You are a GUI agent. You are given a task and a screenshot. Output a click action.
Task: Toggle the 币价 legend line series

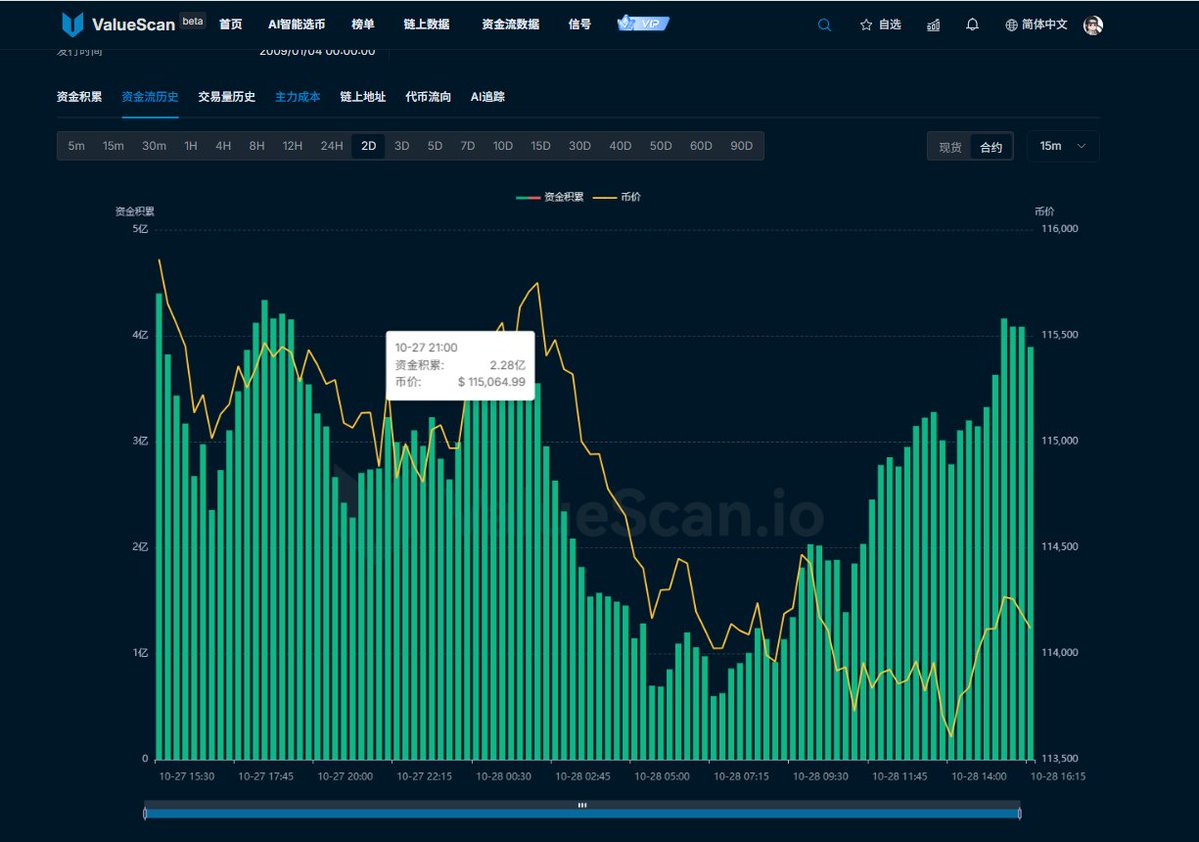[x=618, y=197]
